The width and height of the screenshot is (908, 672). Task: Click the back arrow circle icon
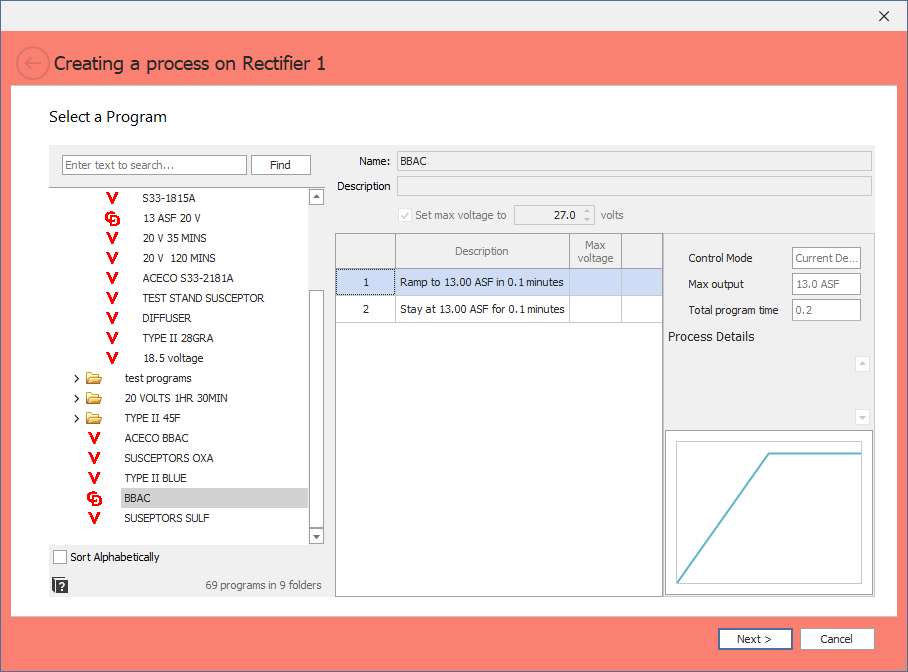(33, 63)
